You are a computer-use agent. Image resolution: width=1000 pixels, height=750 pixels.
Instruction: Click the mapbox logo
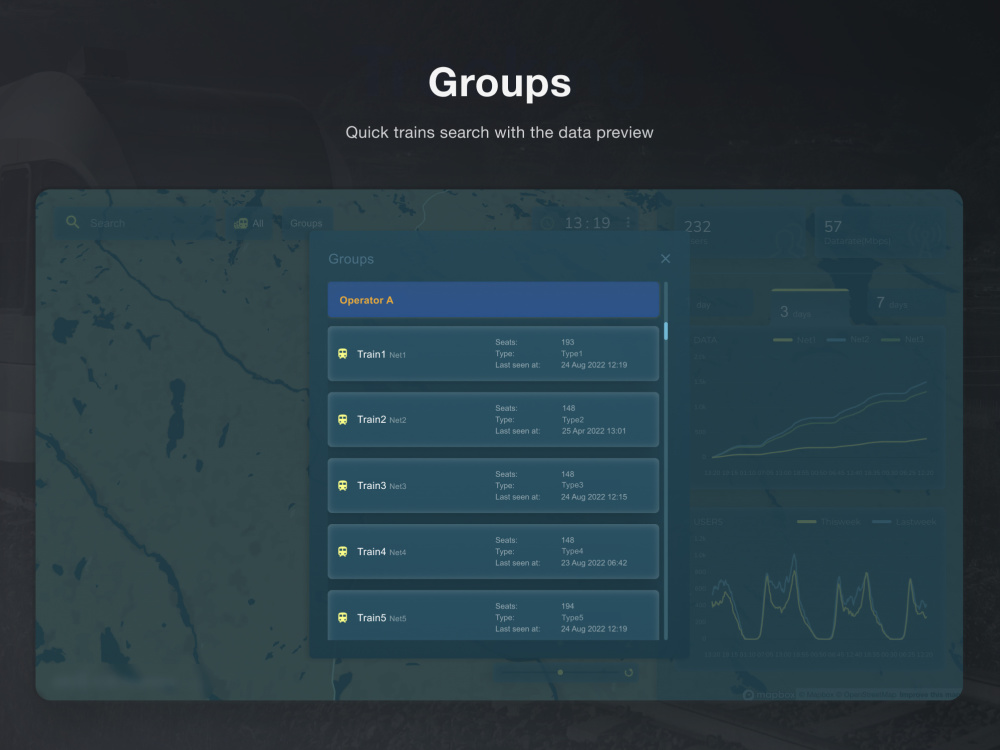pos(768,695)
